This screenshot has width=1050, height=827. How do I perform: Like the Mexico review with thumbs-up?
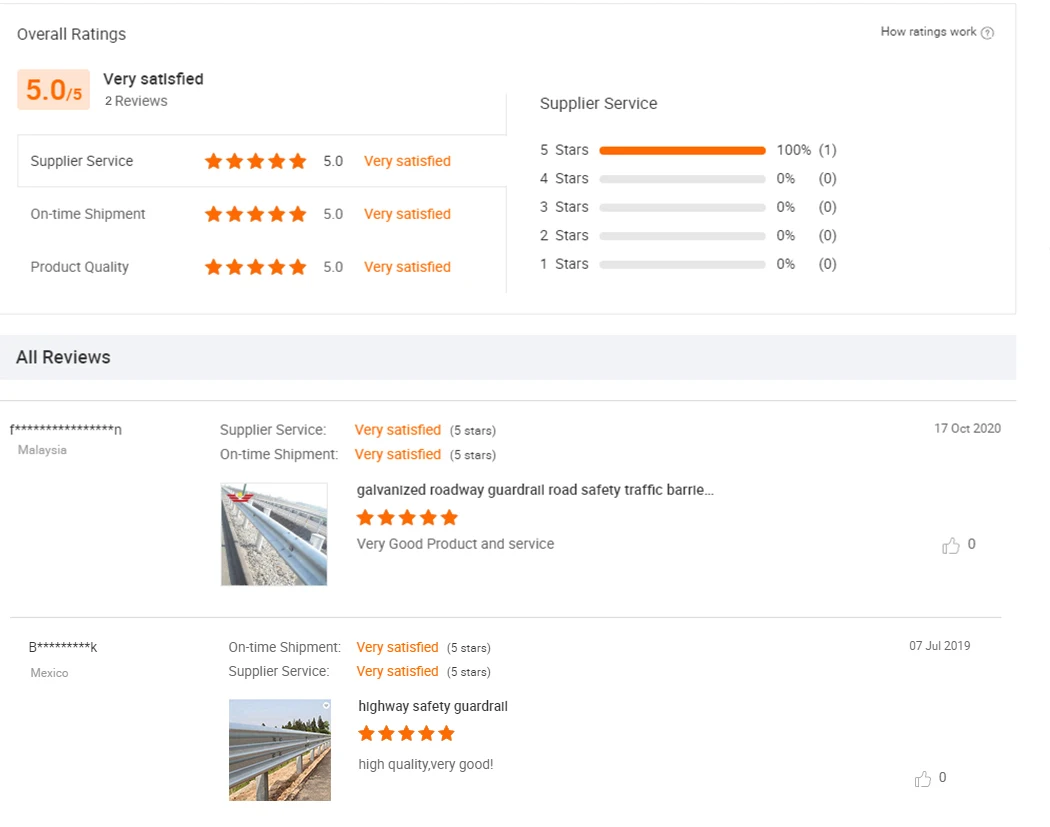tap(923, 779)
